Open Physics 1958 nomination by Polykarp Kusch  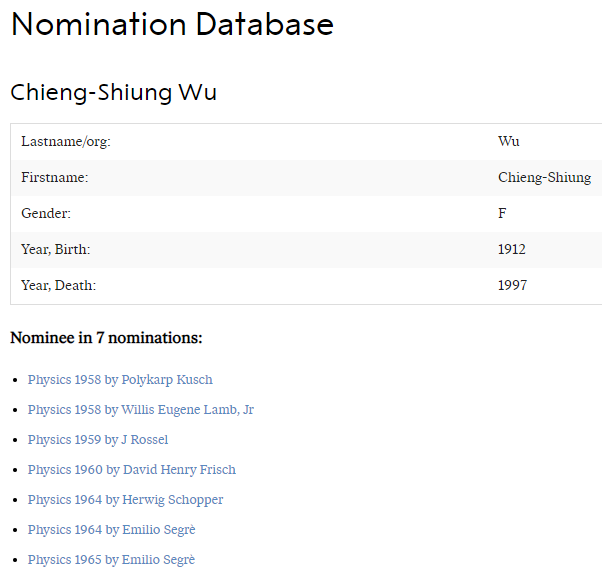point(120,380)
